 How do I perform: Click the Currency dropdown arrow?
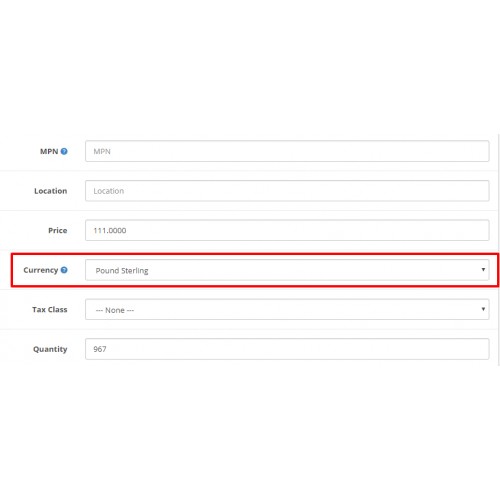click(483, 269)
